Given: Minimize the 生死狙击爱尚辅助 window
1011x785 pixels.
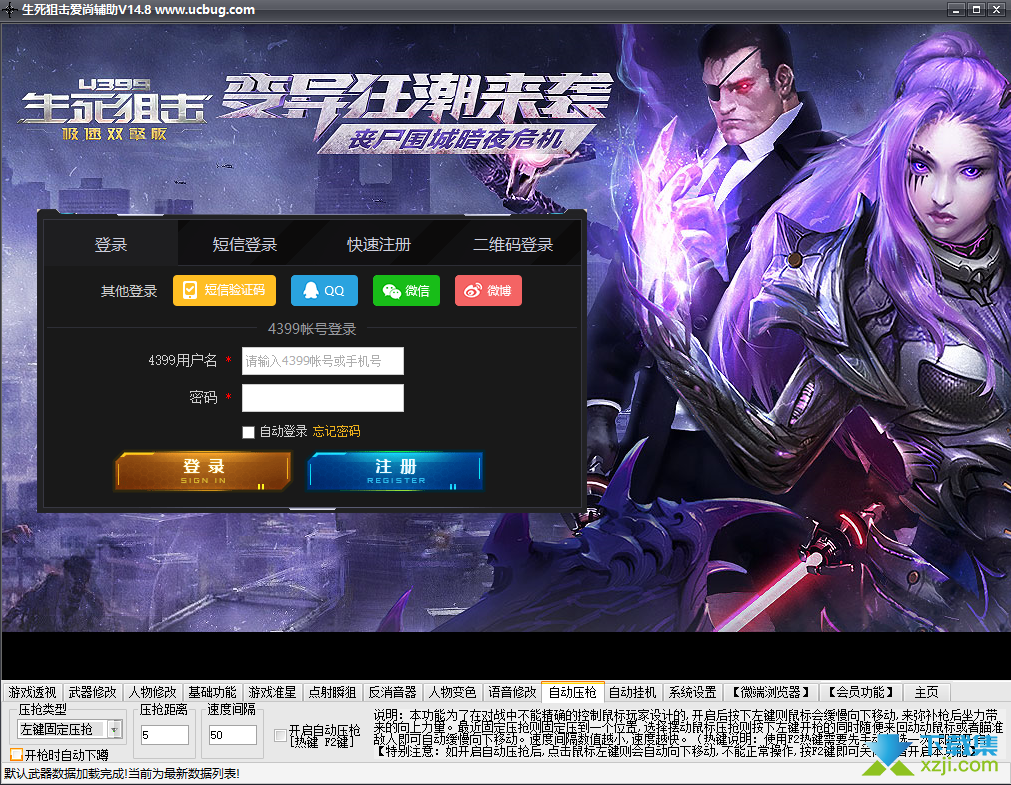Looking at the screenshot, I should pyautogui.click(x=956, y=10).
